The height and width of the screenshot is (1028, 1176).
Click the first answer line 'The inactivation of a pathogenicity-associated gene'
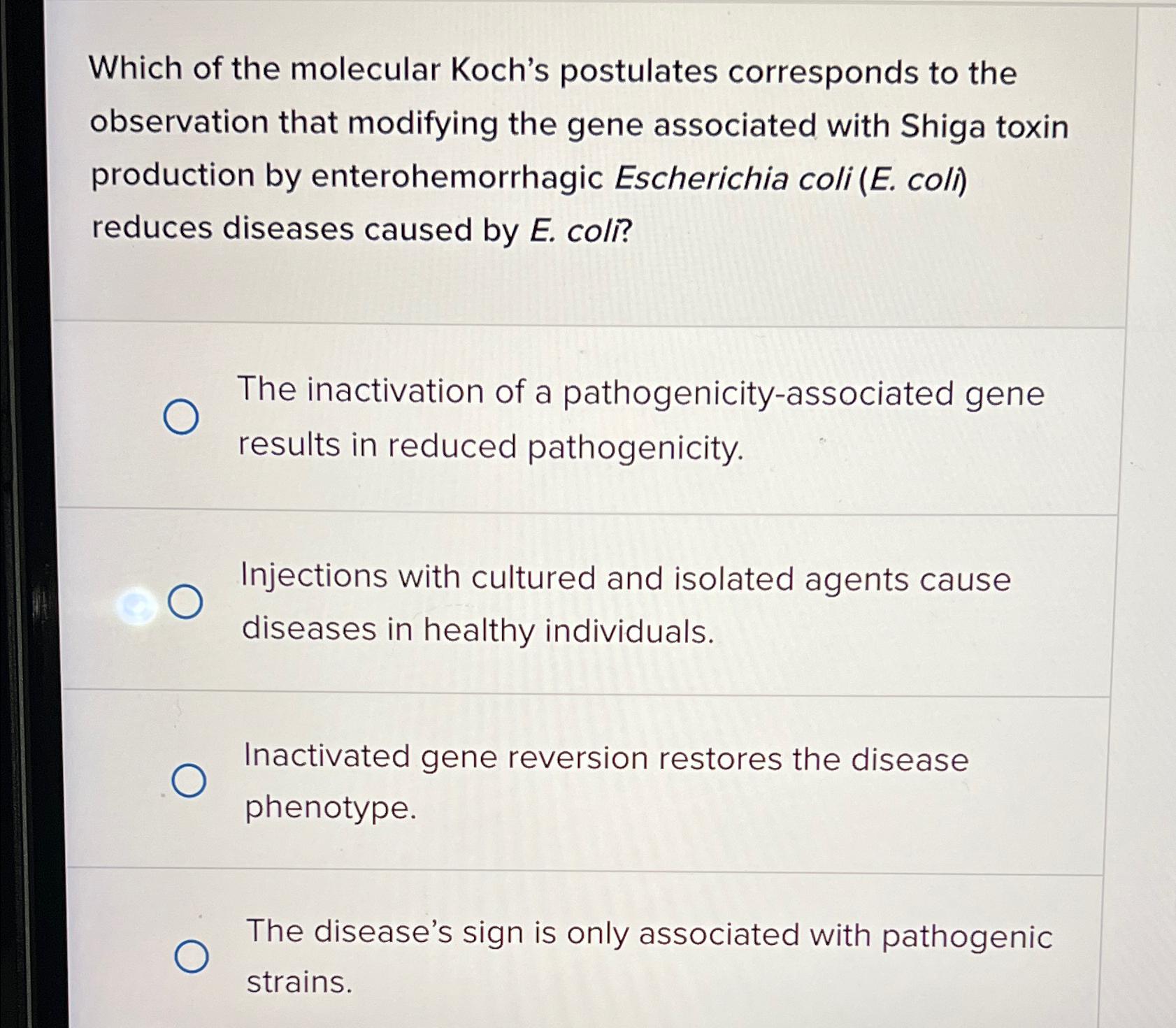pos(640,392)
